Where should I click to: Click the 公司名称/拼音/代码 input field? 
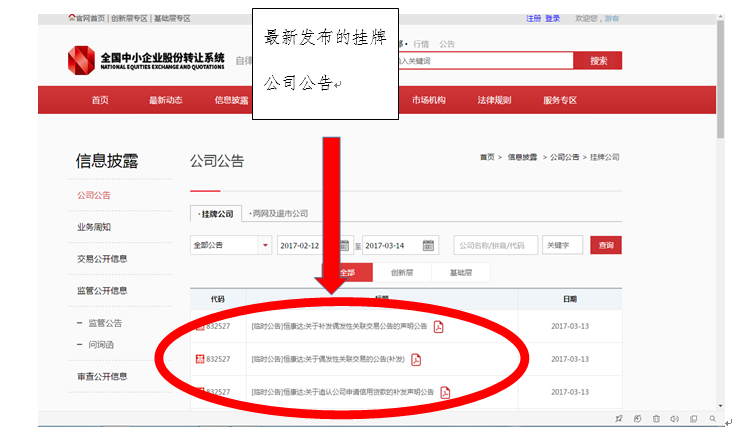(494, 245)
